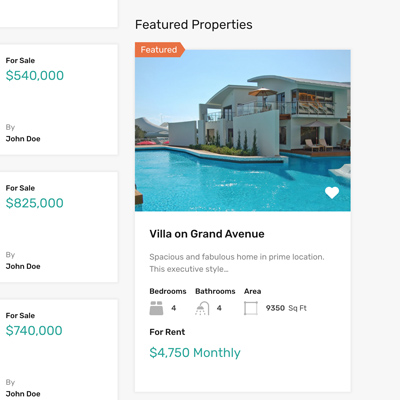Select the $825,000 listing price

pyautogui.click(x=35, y=203)
